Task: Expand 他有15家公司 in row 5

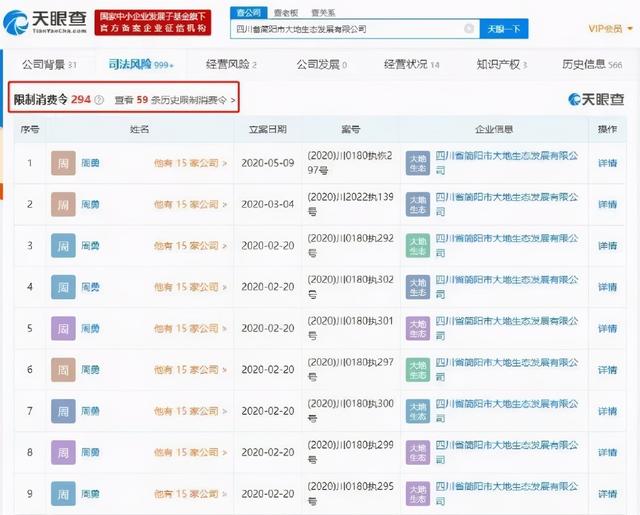Action: tap(190, 329)
